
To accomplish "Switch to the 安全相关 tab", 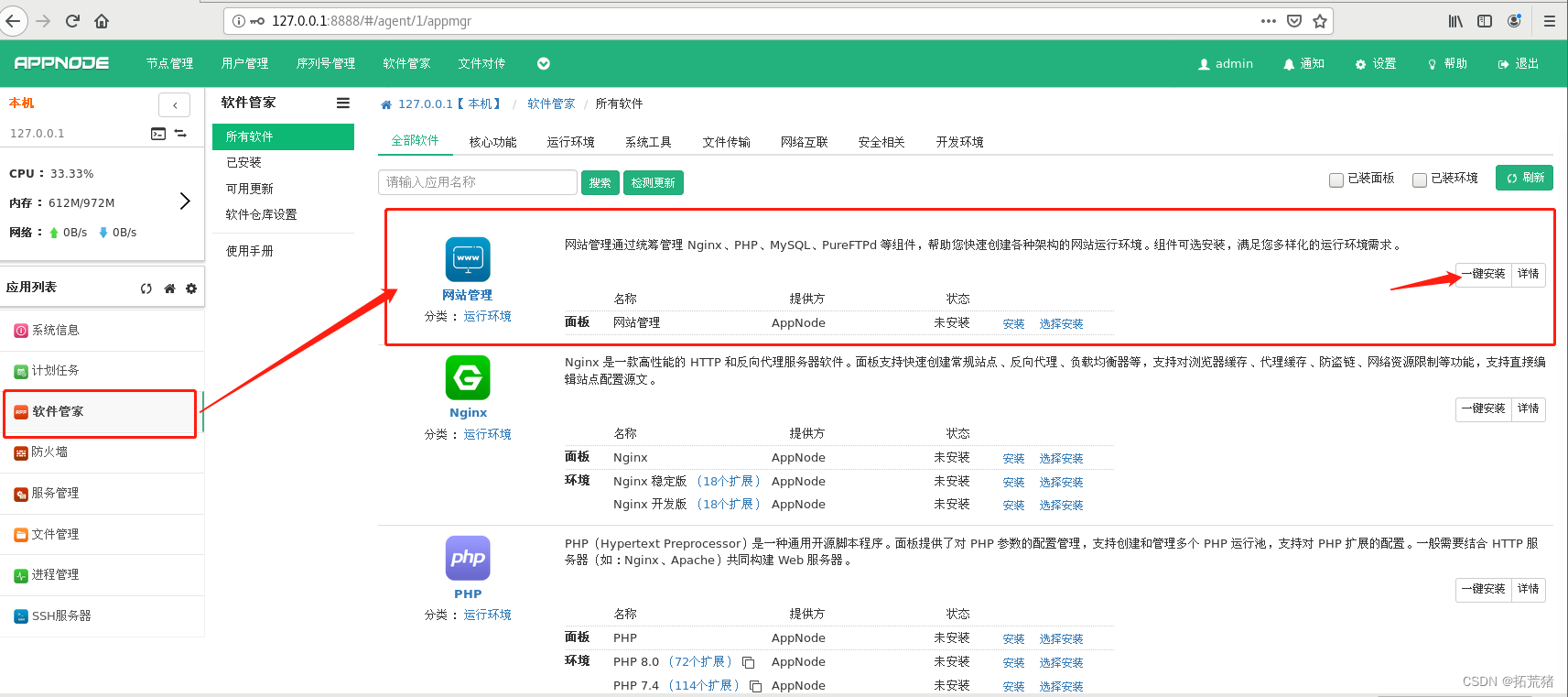I will (x=881, y=142).
